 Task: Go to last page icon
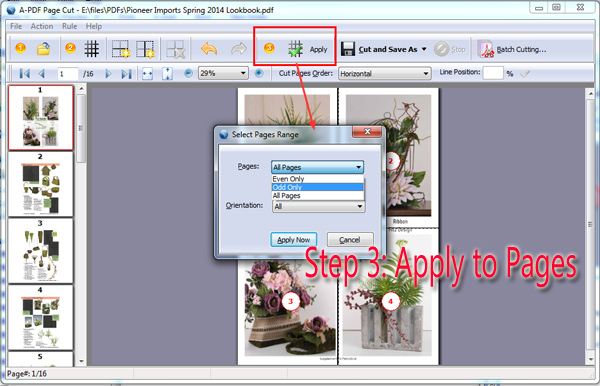pyautogui.click(x=126, y=73)
